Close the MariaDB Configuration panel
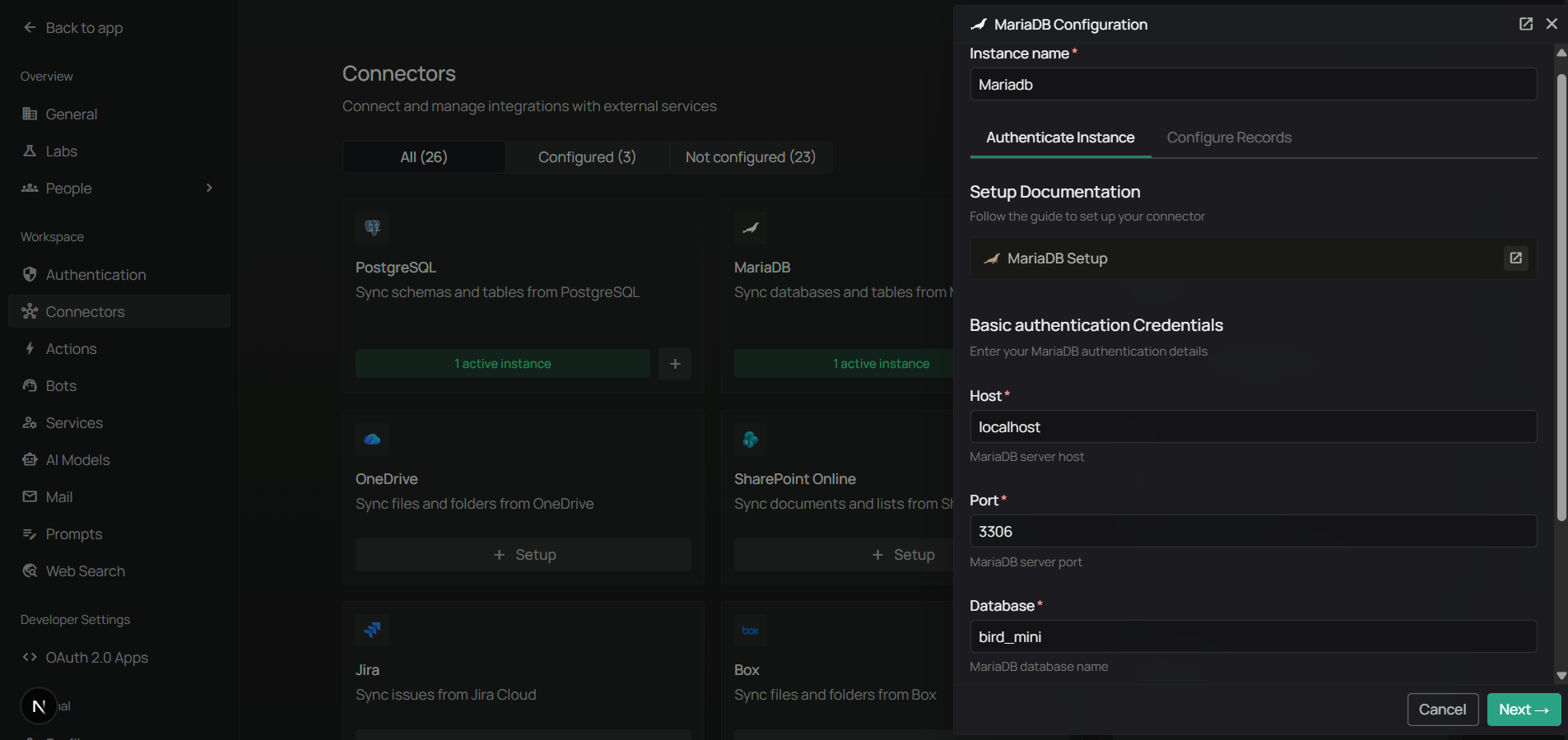This screenshot has width=1568, height=740. coord(1552,24)
